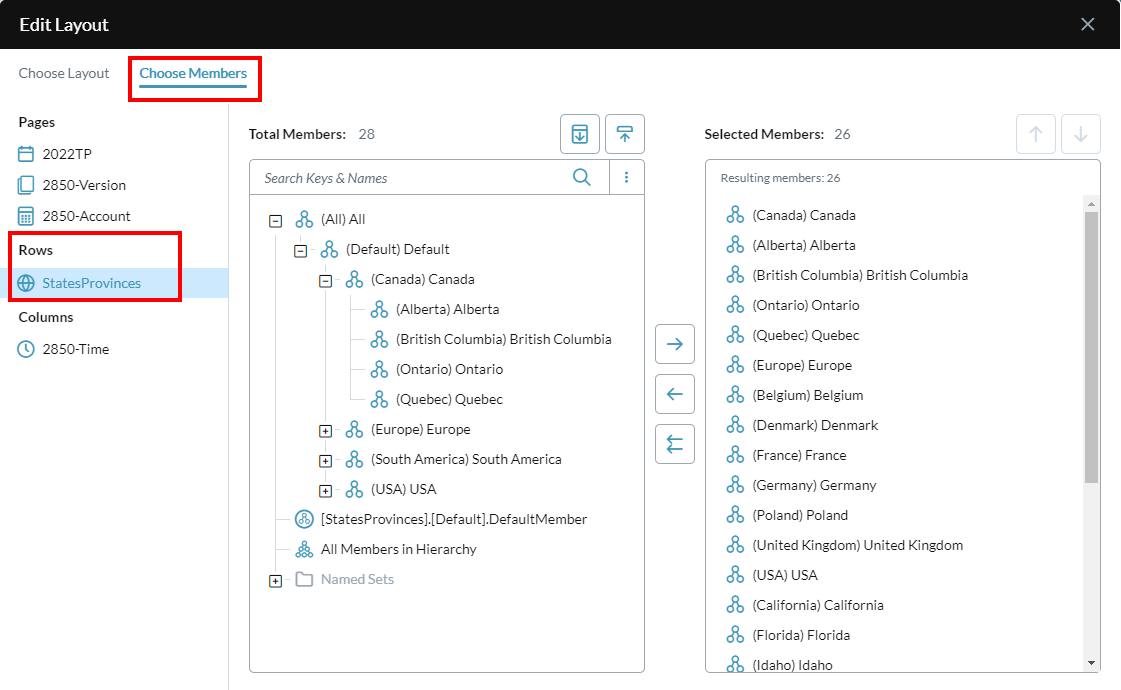Switch to the Choose Layout tab

point(64,73)
